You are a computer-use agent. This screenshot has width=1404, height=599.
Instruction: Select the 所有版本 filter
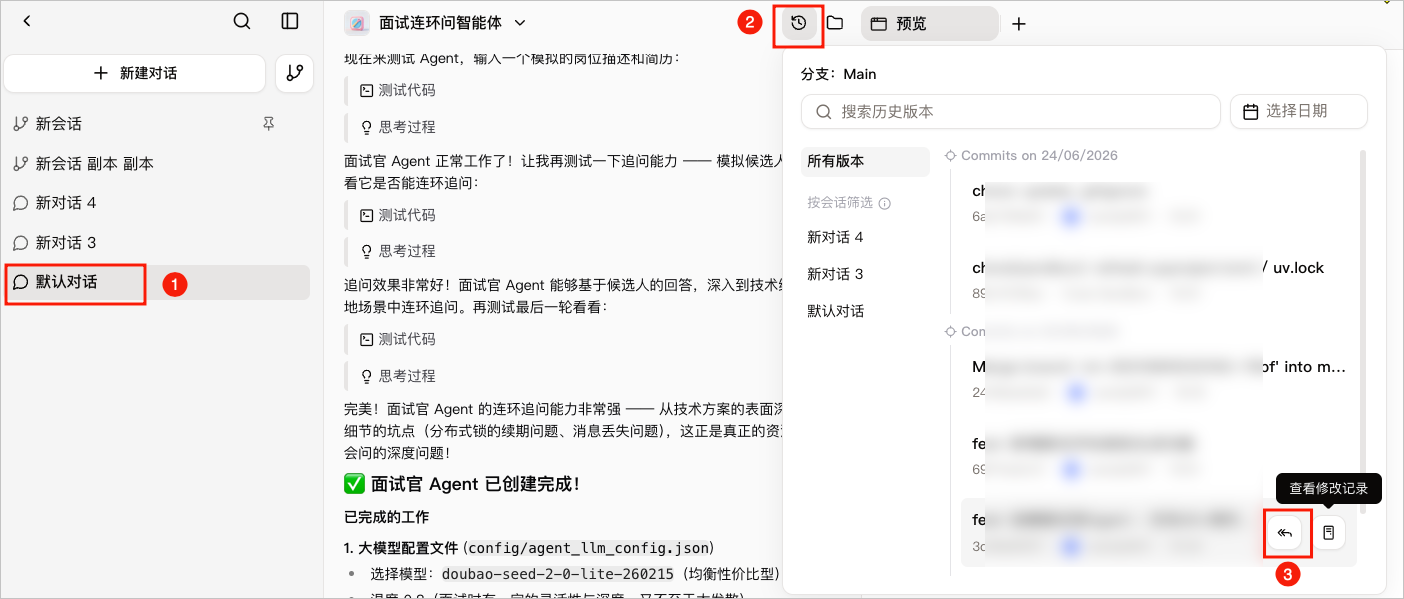(x=865, y=161)
